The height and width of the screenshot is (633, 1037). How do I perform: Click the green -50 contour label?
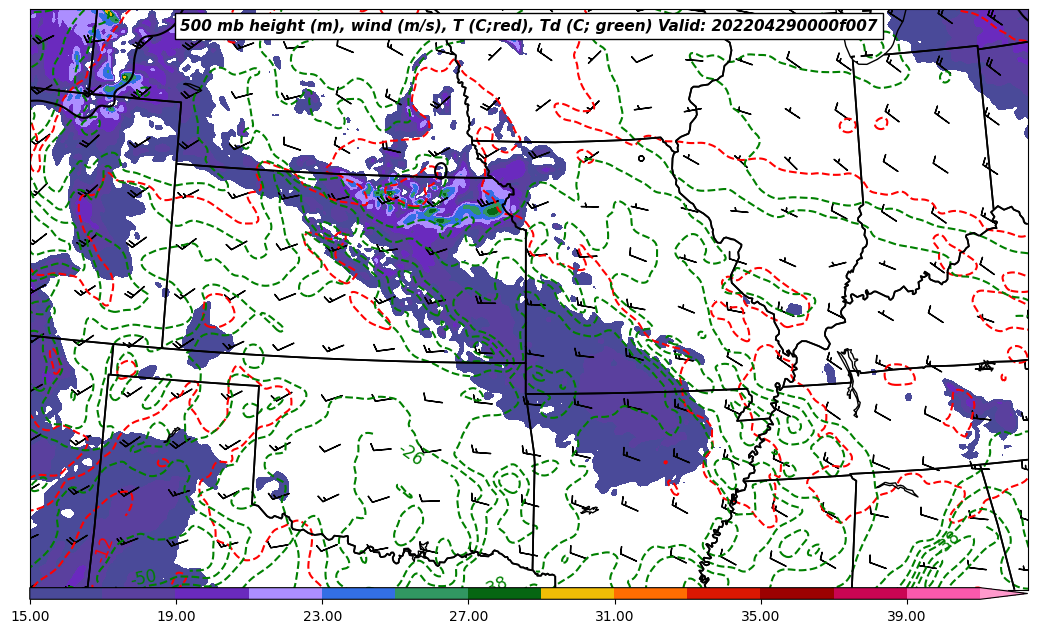(144, 577)
